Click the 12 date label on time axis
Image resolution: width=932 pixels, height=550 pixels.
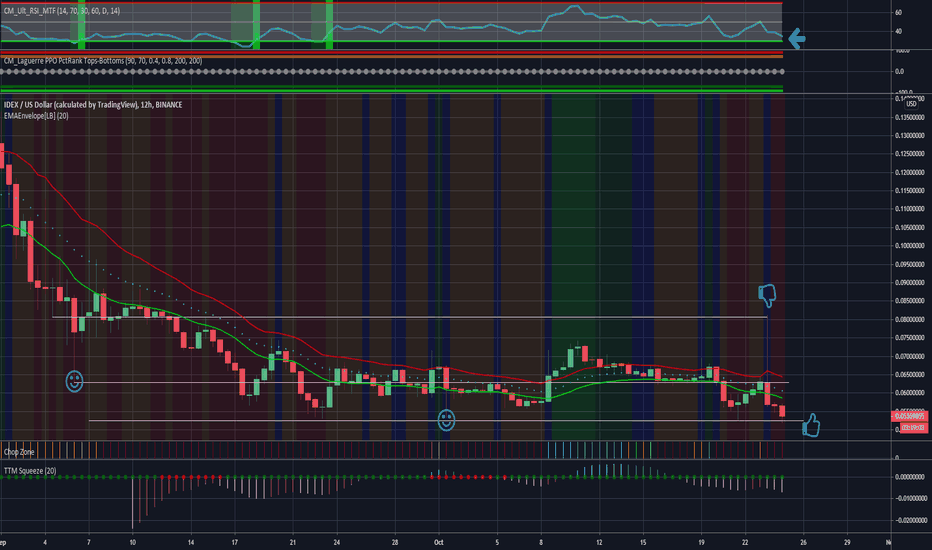coord(599,542)
